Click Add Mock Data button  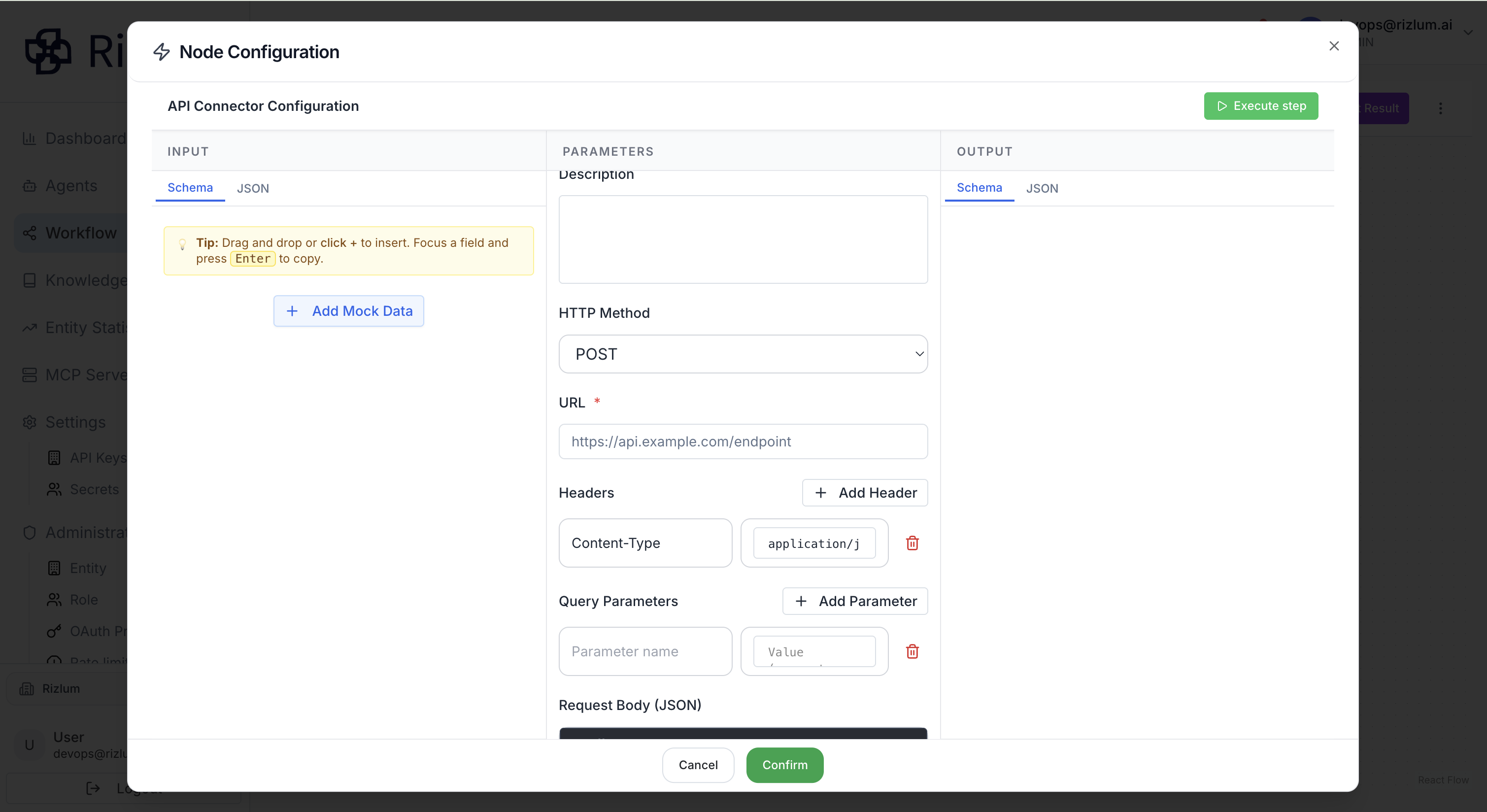click(x=349, y=311)
